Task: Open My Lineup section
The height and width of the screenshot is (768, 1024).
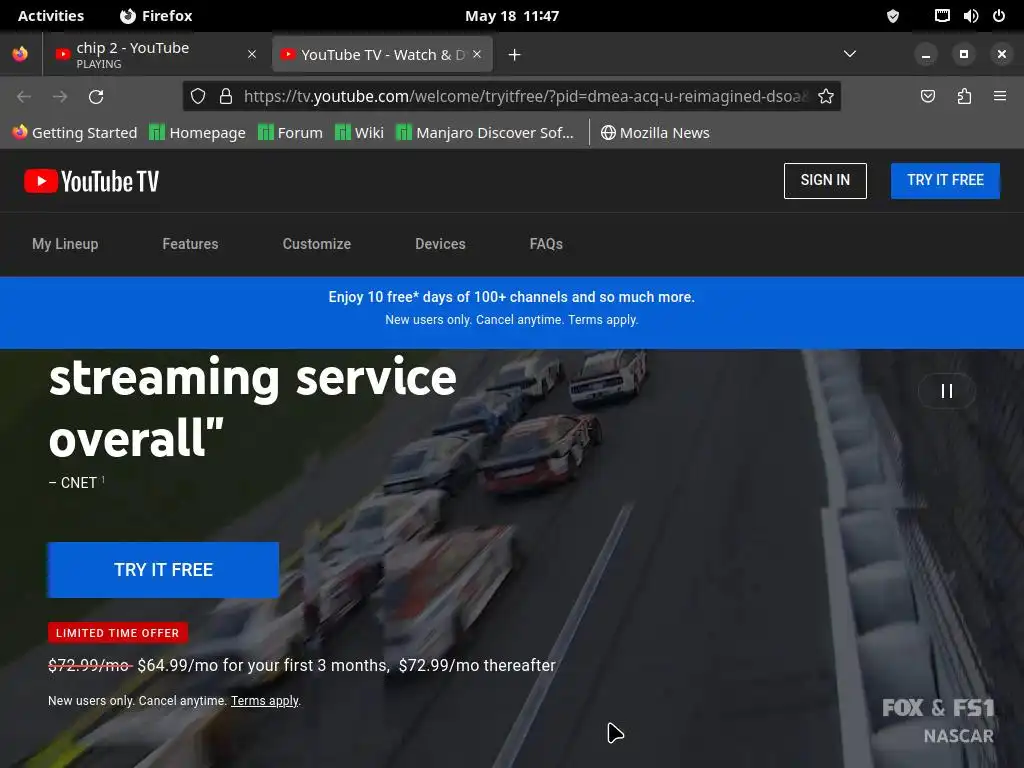Action: 65,244
